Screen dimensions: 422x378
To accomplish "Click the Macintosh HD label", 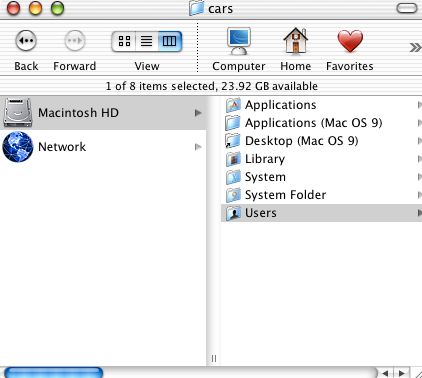I will pos(78,113).
